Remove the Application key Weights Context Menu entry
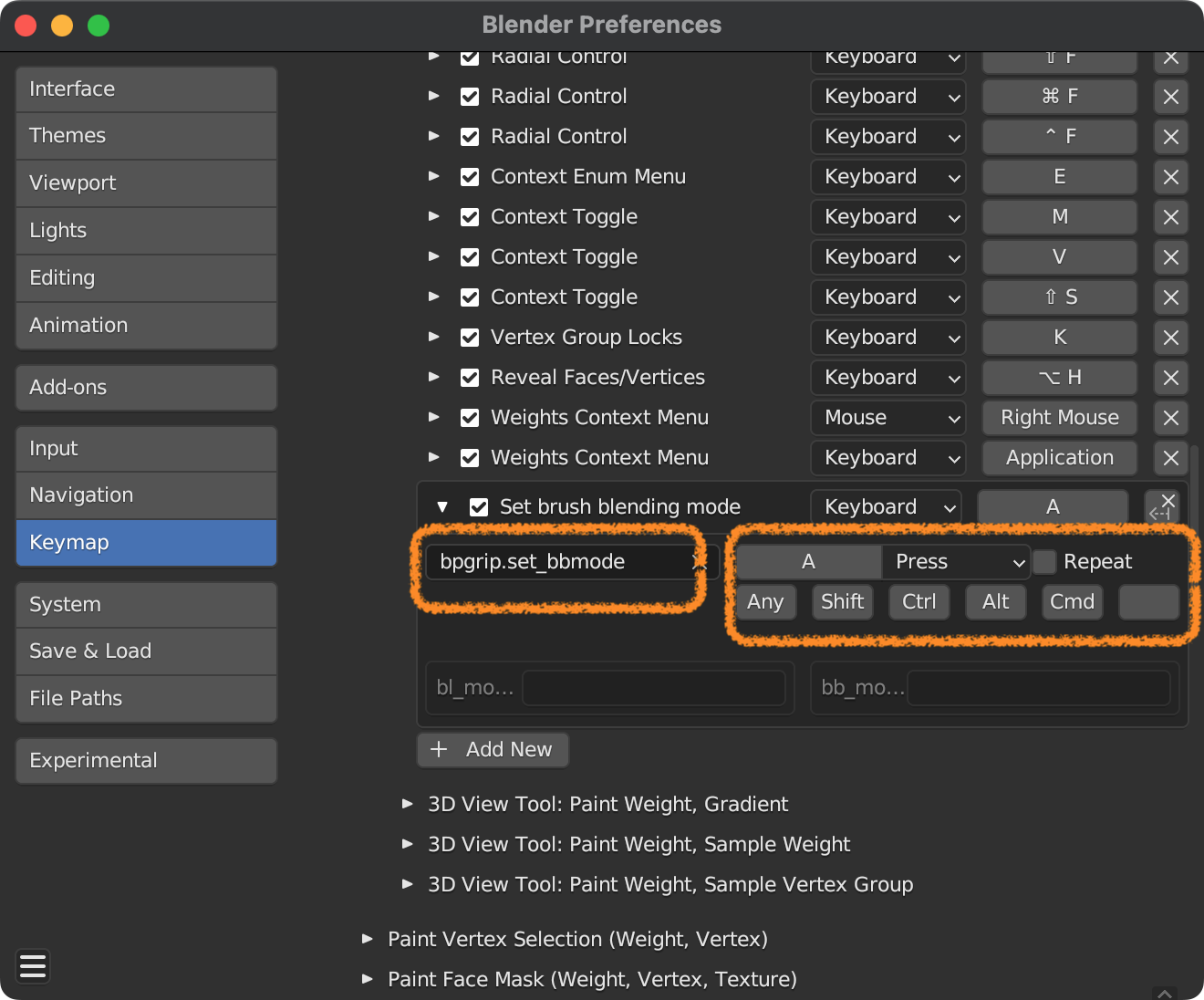1204x1000 pixels. coord(1171,458)
